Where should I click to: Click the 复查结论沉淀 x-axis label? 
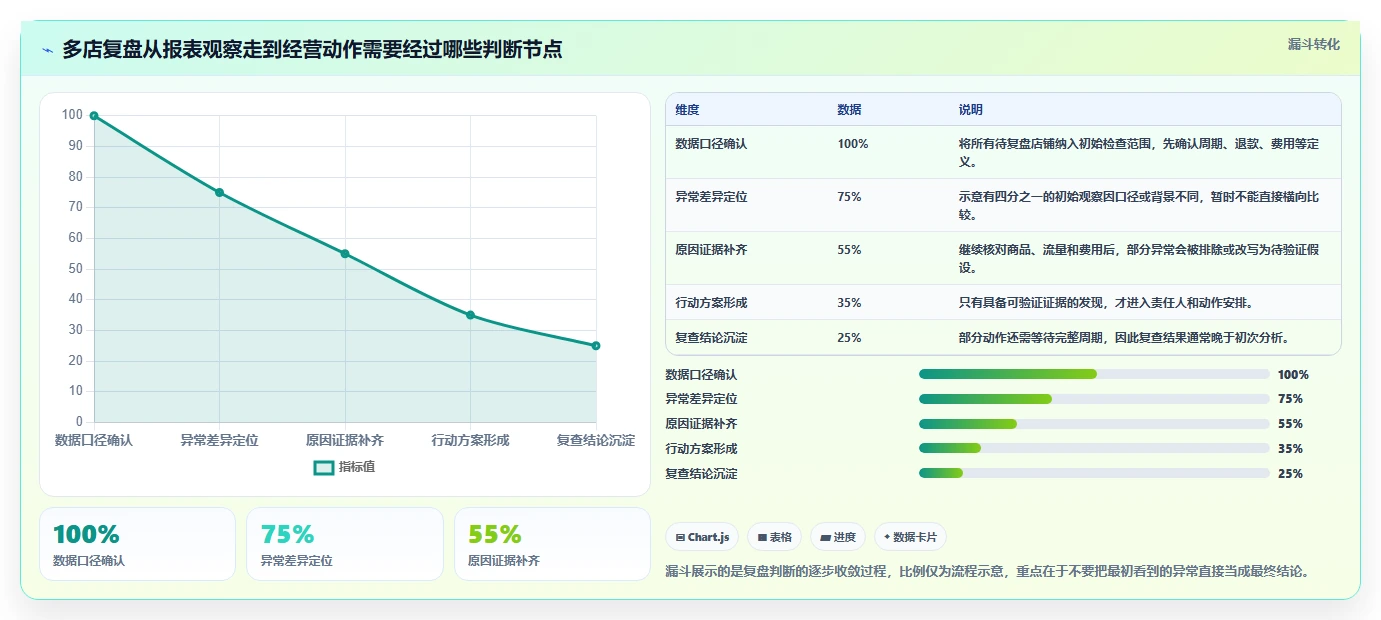pos(596,440)
